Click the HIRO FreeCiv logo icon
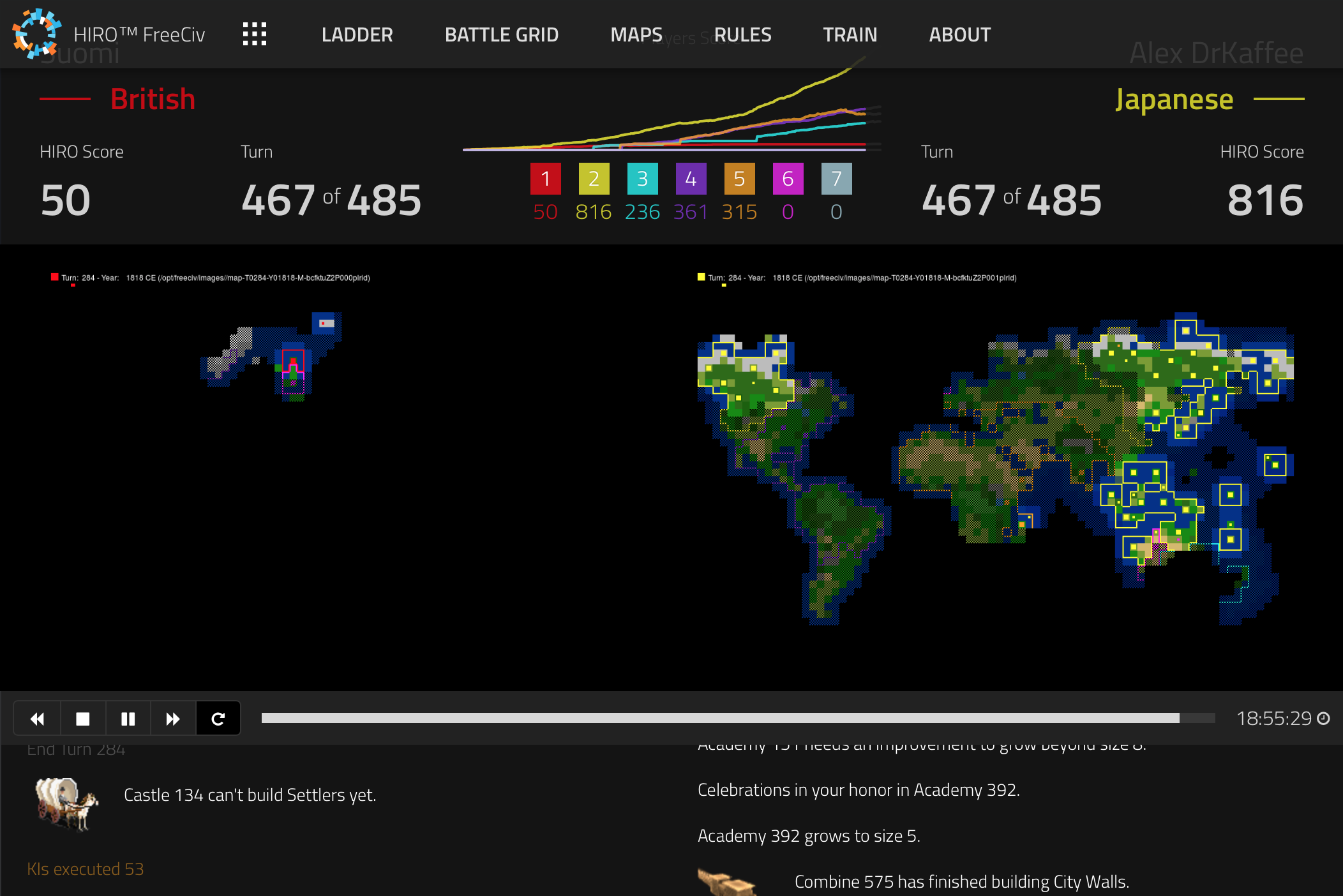Screen dimensions: 1343x896 36,33
